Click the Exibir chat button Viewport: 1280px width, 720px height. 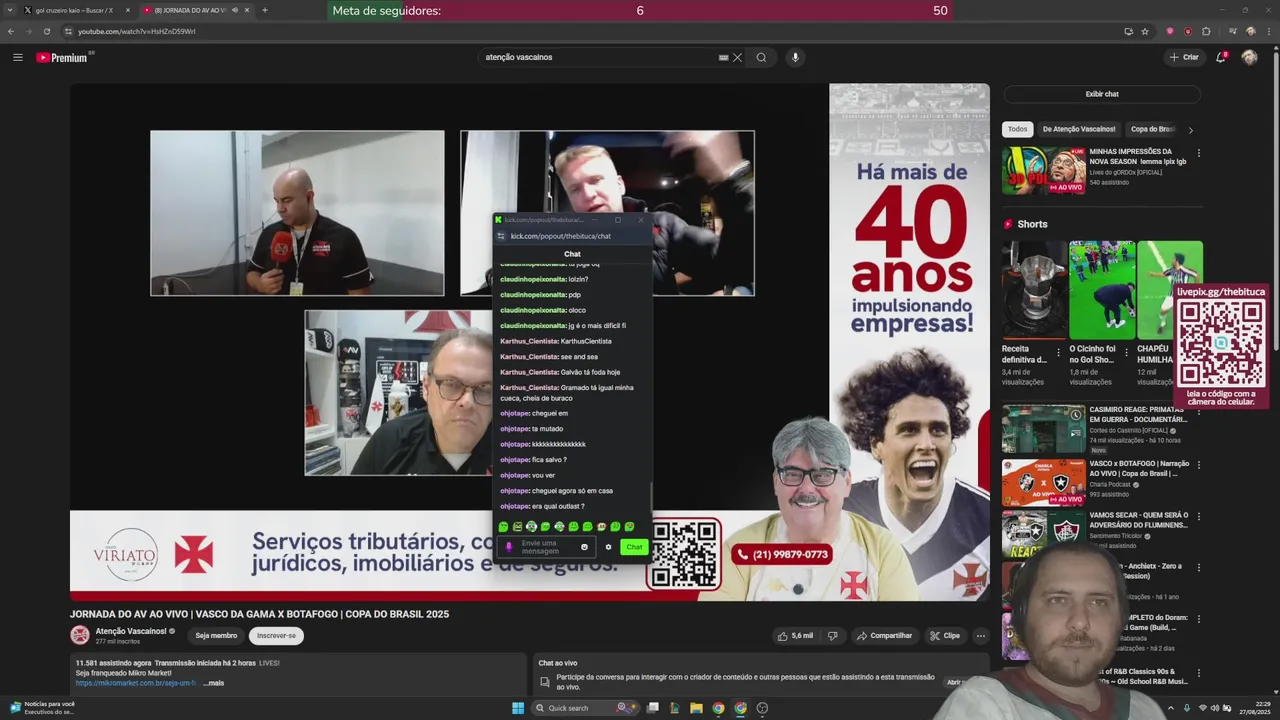click(1102, 94)
